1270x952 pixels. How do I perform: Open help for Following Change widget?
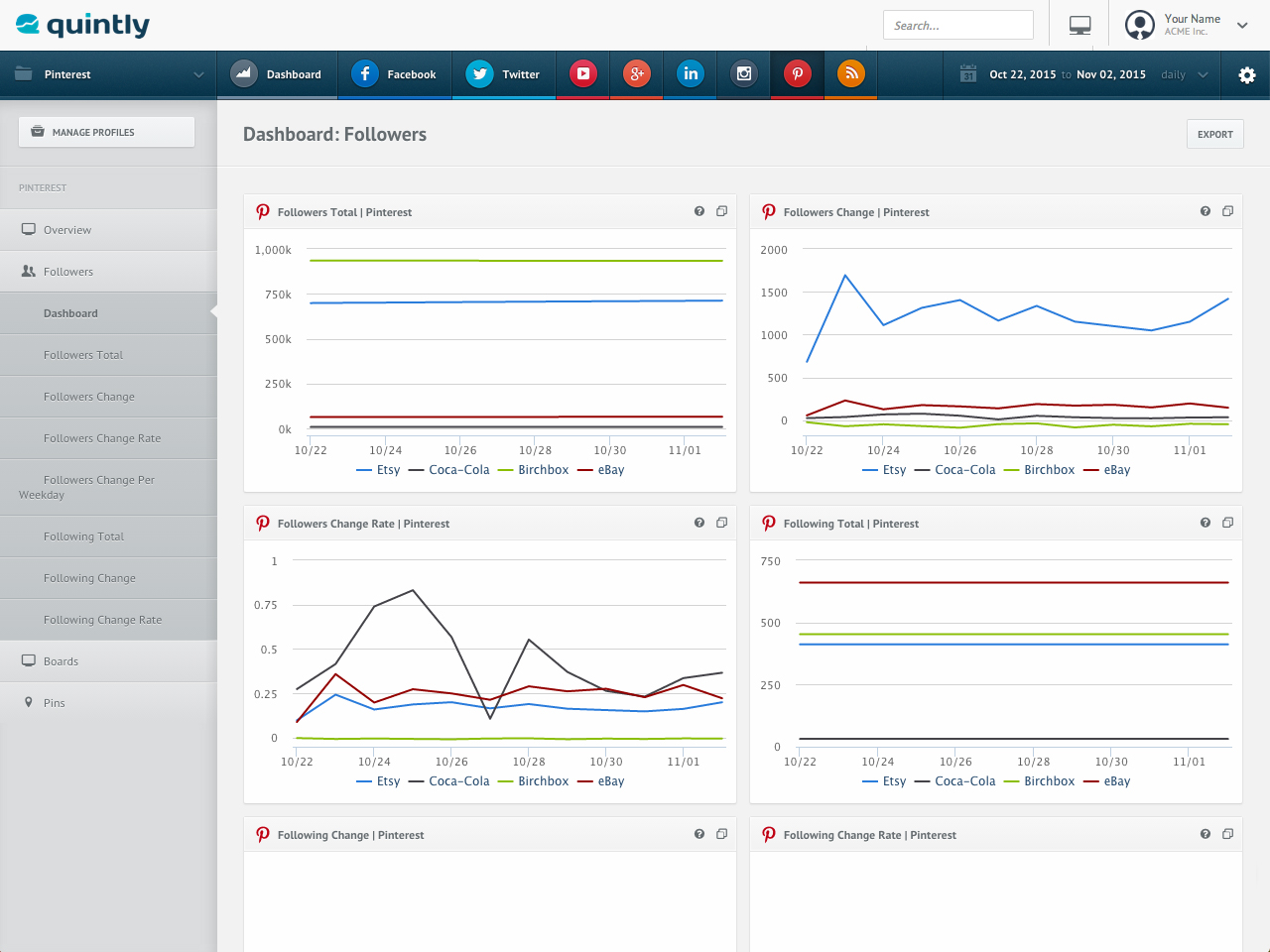coord(699,834)
